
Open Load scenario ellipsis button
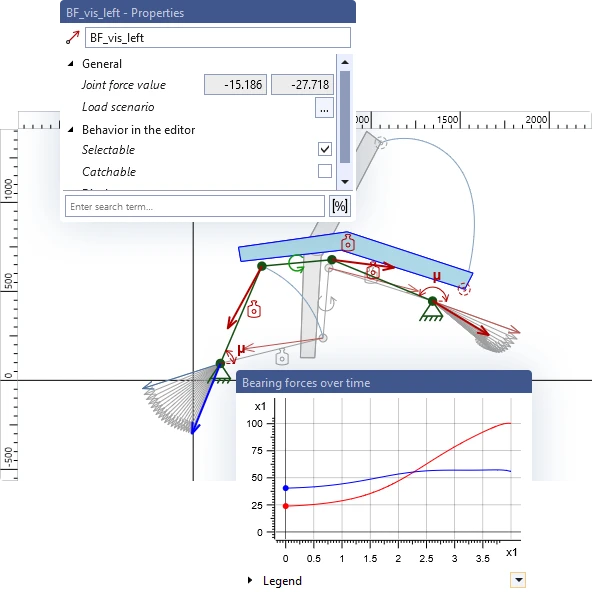pyautogui.click(x=324, y=108)
